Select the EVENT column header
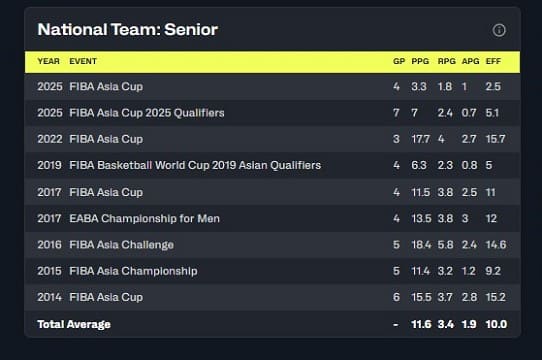The height and width of the screenshot is (360, 542). pyautogui.click(x=83, y=61)
